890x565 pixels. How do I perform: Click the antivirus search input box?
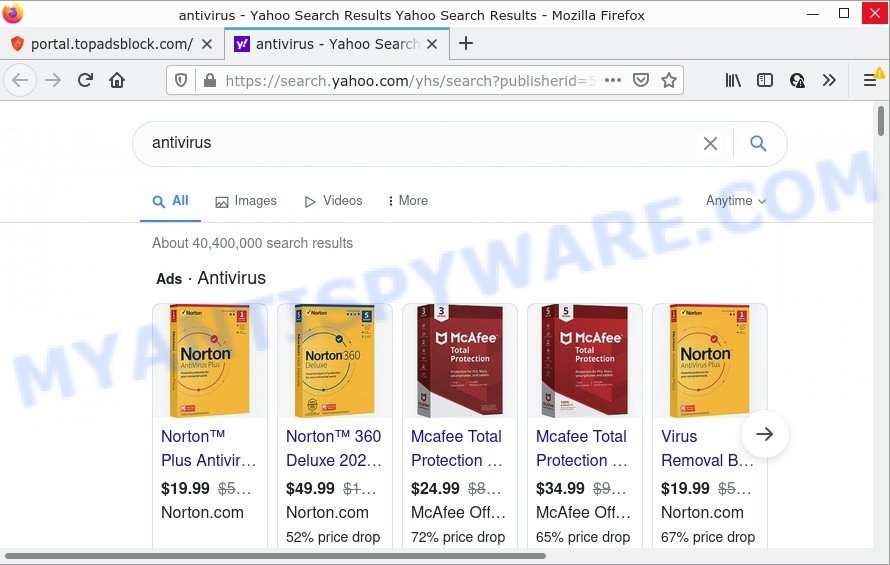pos(420,143)
